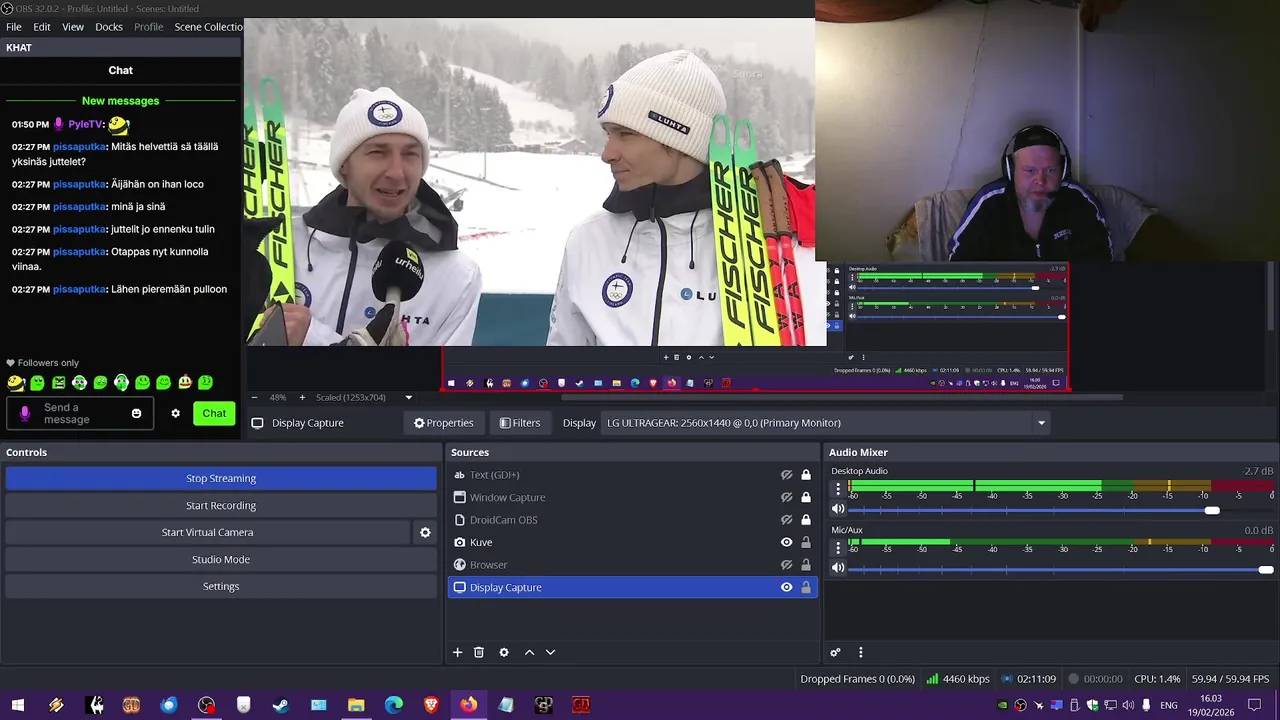Click the purple microphone icon in chat input
Viewport: 1280px width, 720px height.
tap(25, 413)
